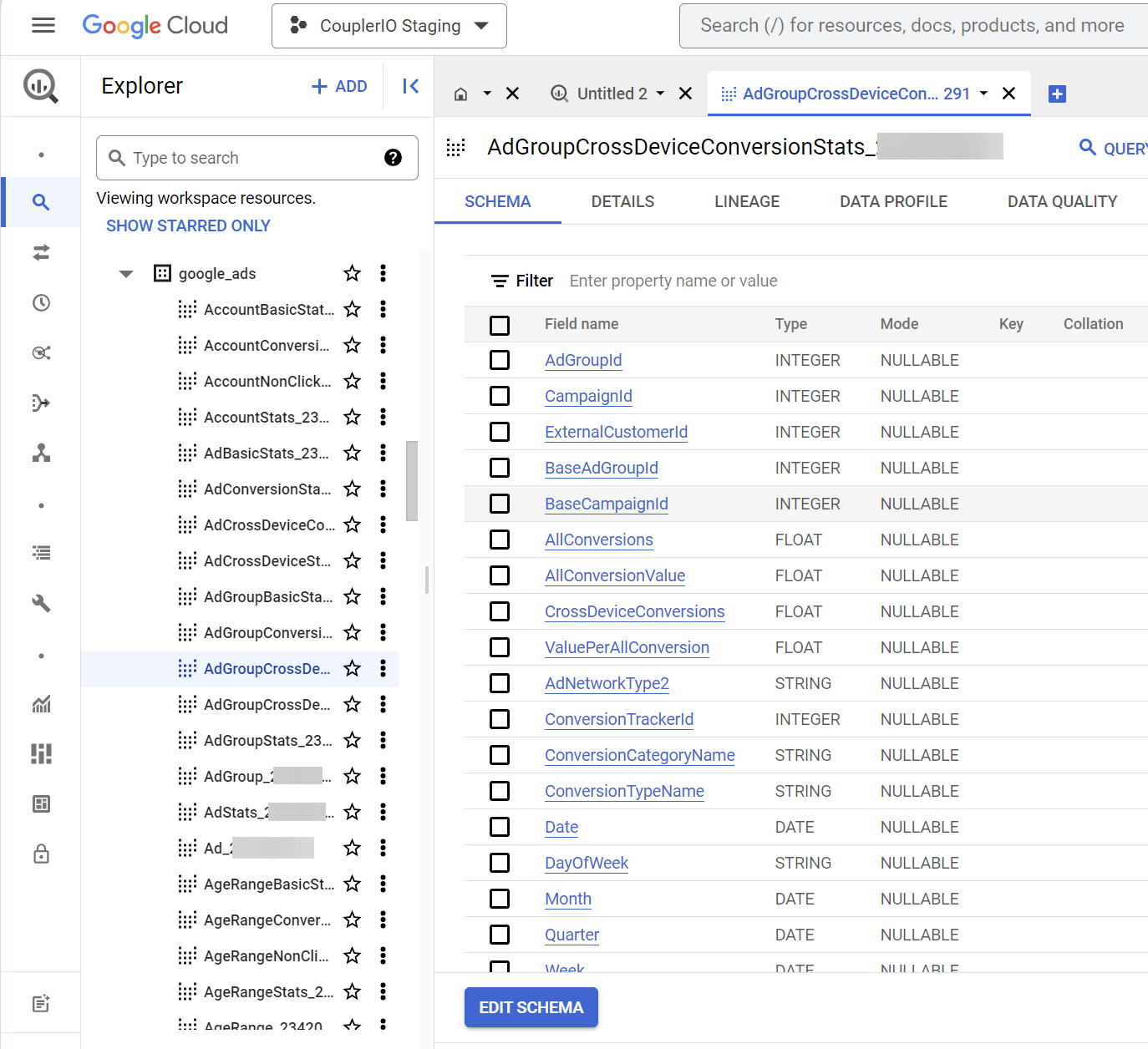1148x1049 pixels.
Task: Focus the Google Cloud top search bar
Action: [x=913, y=26]
